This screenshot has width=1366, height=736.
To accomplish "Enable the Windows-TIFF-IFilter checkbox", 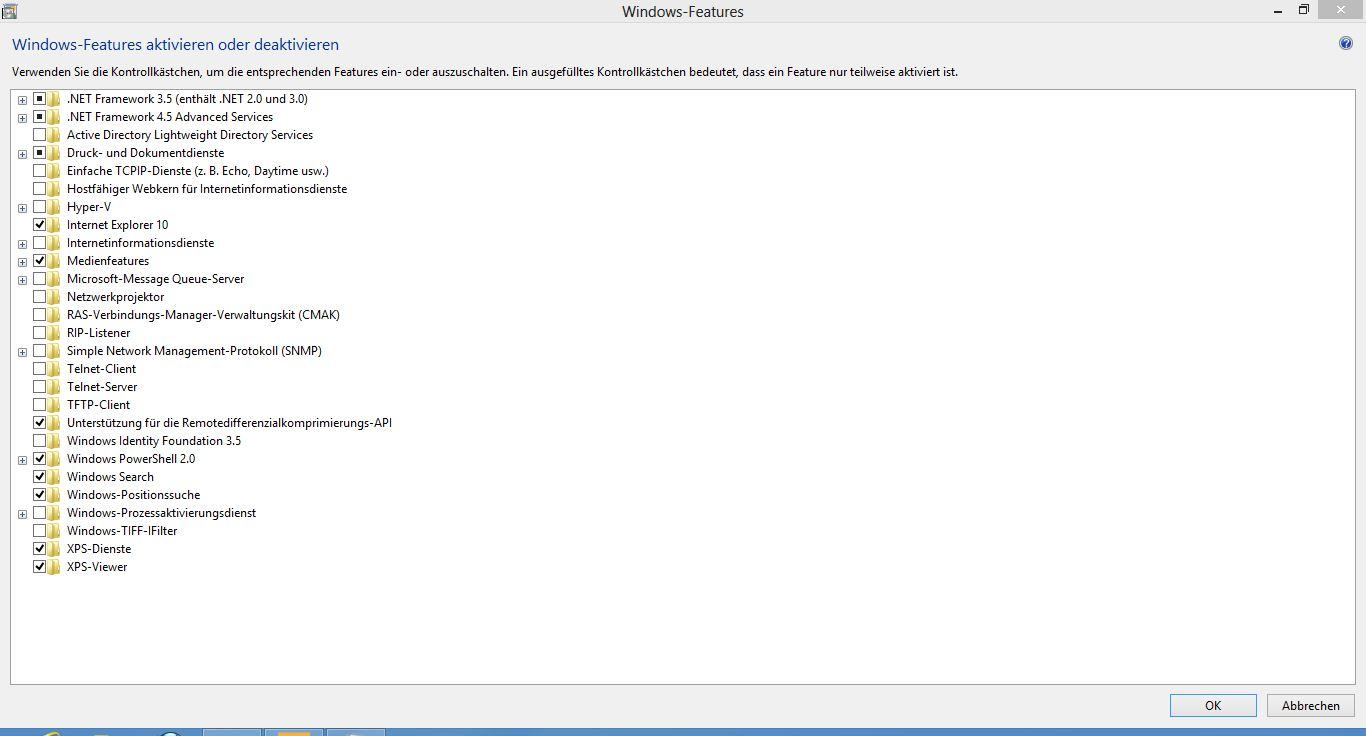I will (40, 531).
